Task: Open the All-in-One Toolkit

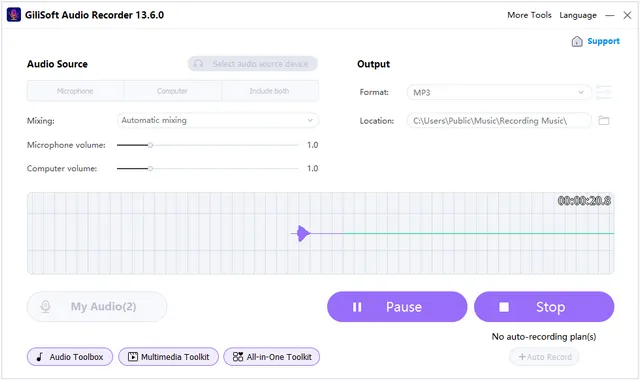Action: 271,357
